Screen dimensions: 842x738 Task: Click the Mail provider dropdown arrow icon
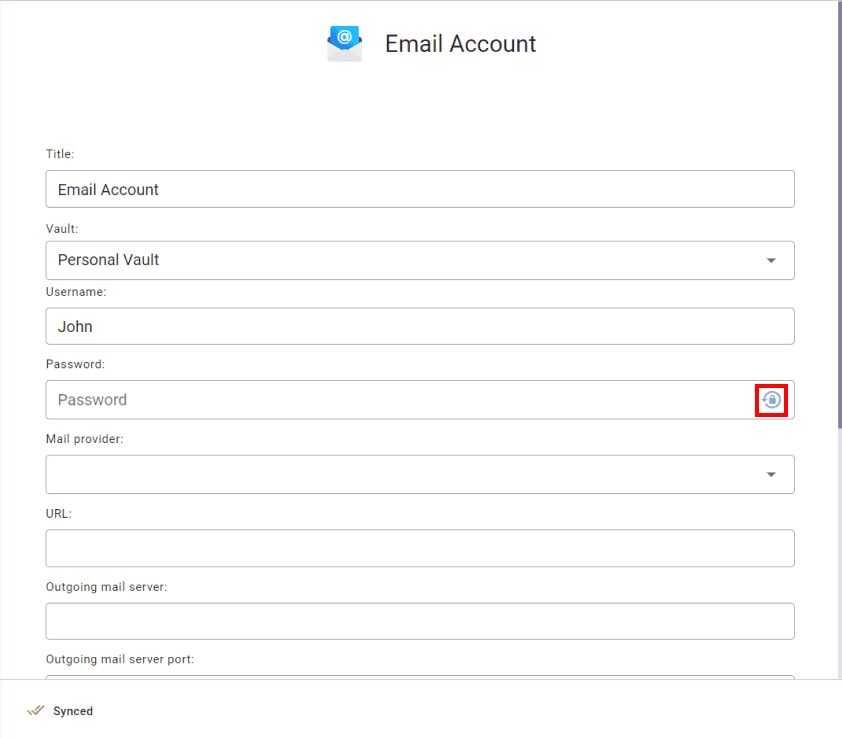point(771,473)
